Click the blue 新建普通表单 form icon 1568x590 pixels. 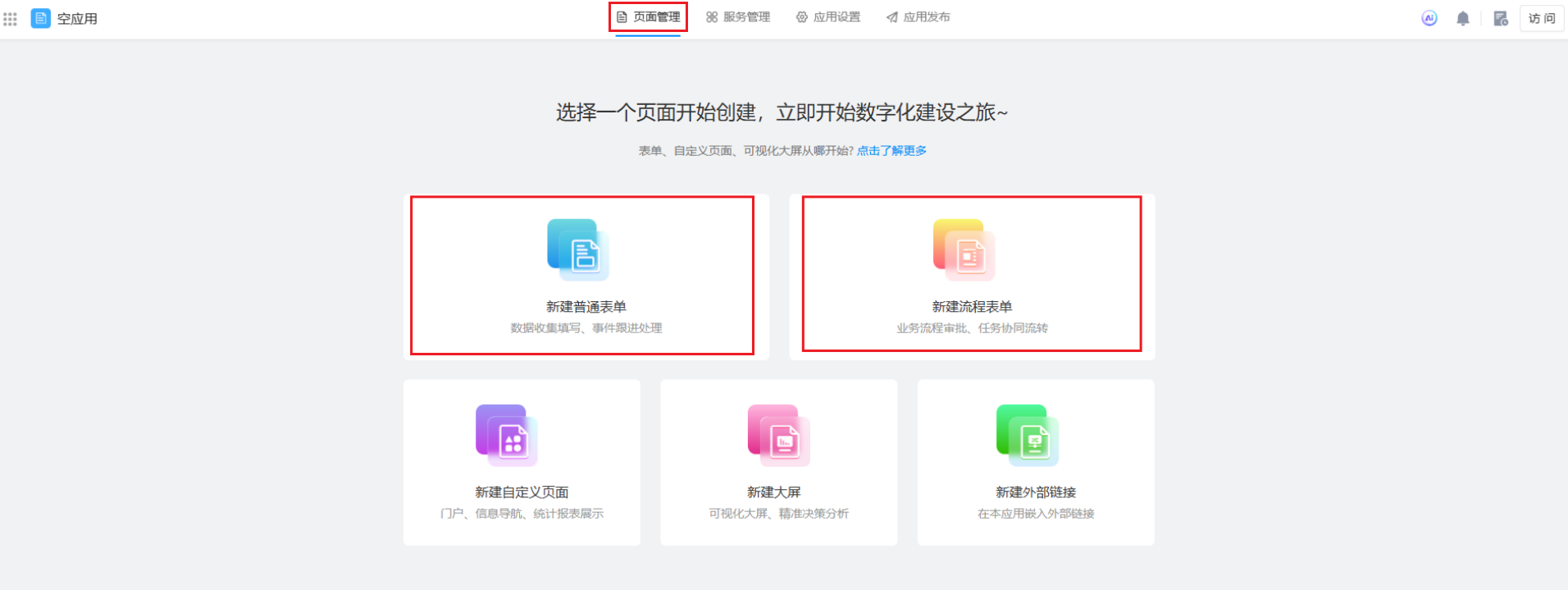coord(578,250)
